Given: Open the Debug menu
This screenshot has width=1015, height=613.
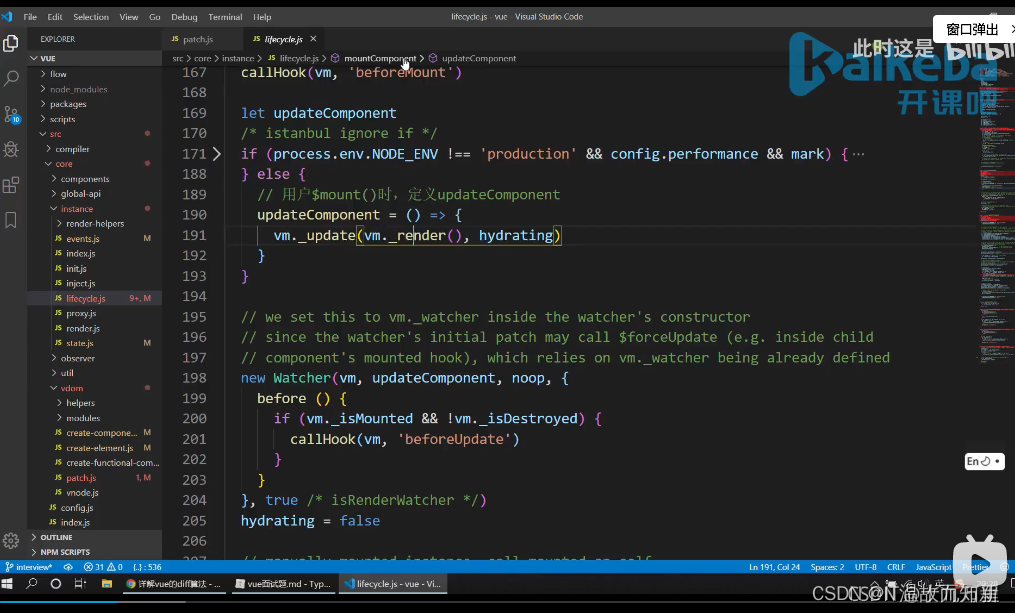Looking at the screenshot, I should tap(184, 17).
